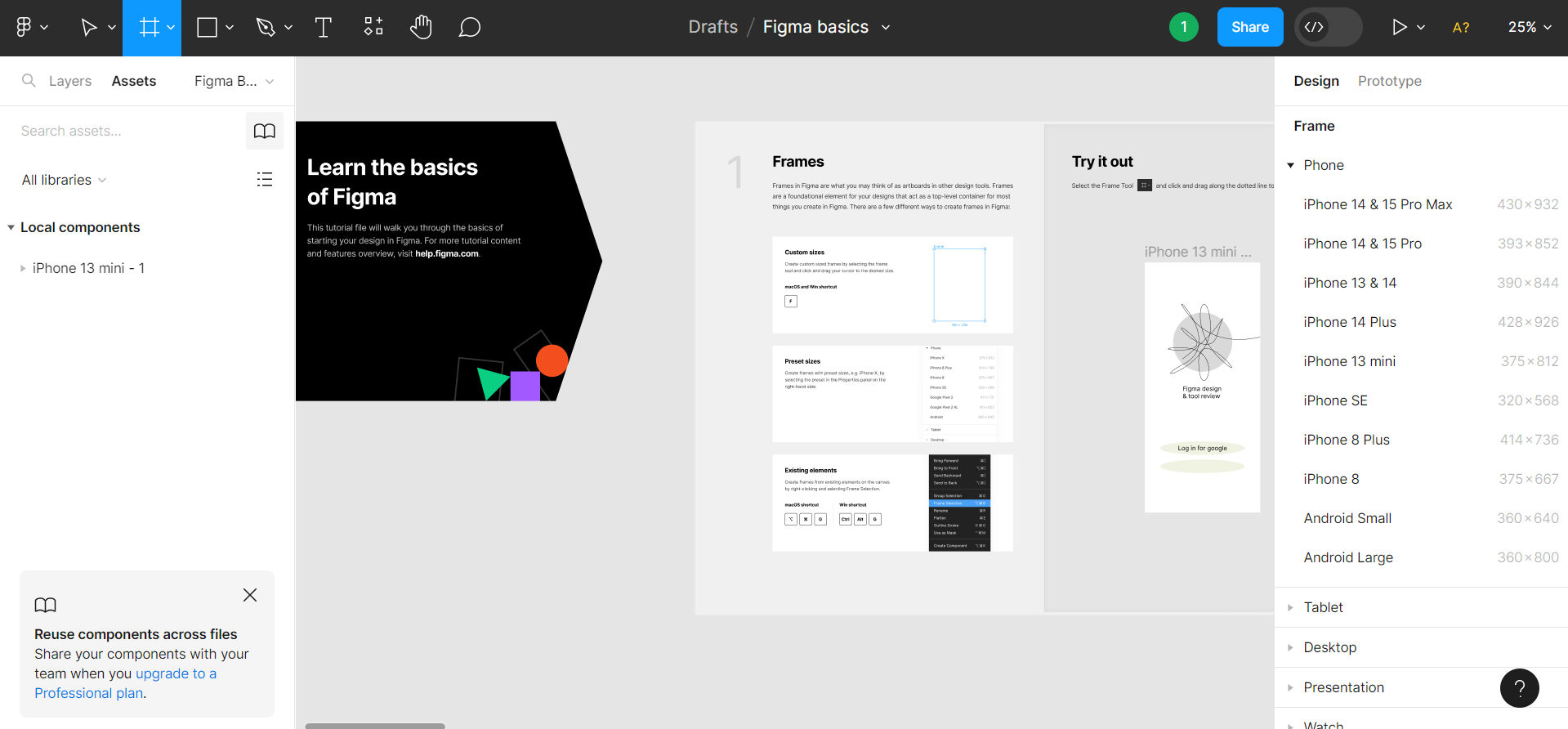Open Help and resources button

[x=1519, y=688]
